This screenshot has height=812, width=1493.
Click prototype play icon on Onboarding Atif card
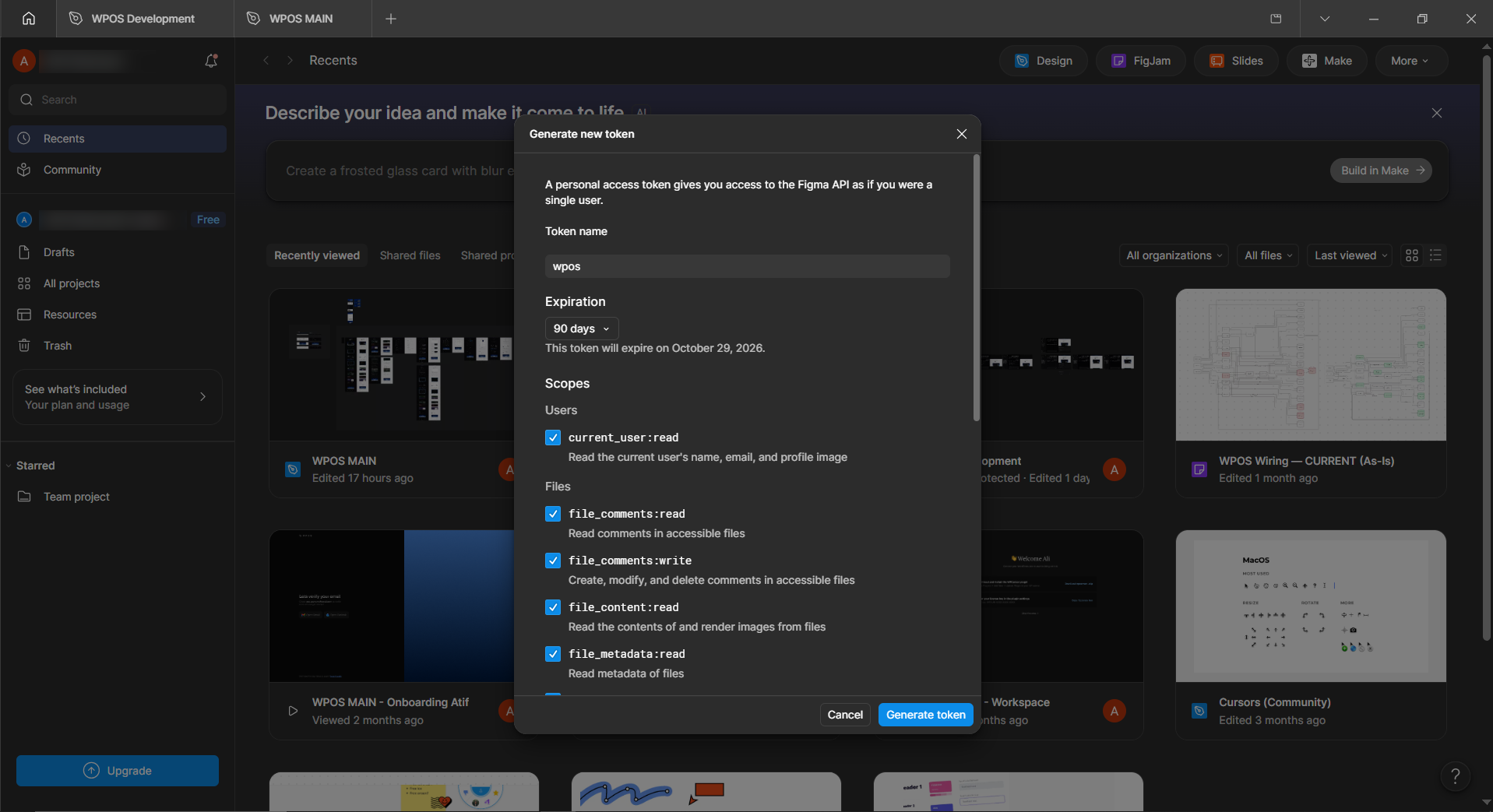pyautogui.click(x=293, y=711)
